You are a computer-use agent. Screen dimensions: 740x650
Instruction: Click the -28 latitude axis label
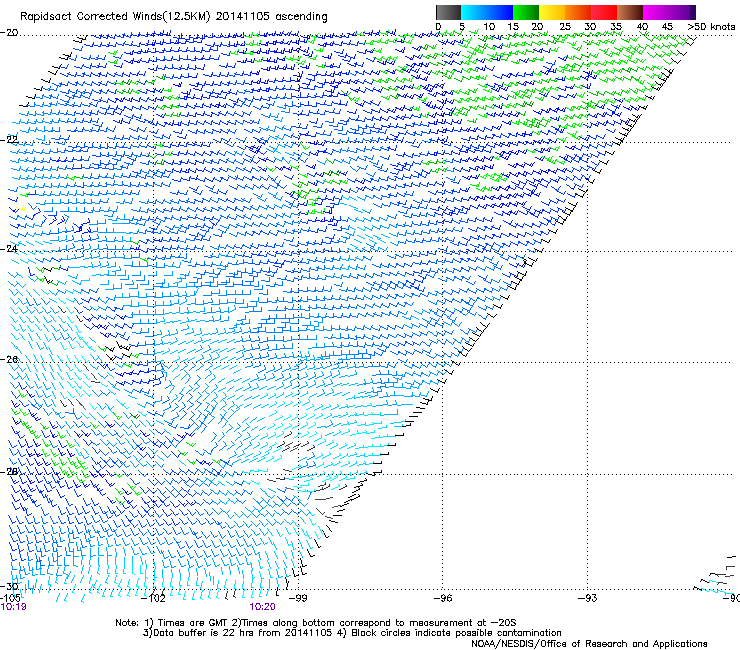coord(9,472)
